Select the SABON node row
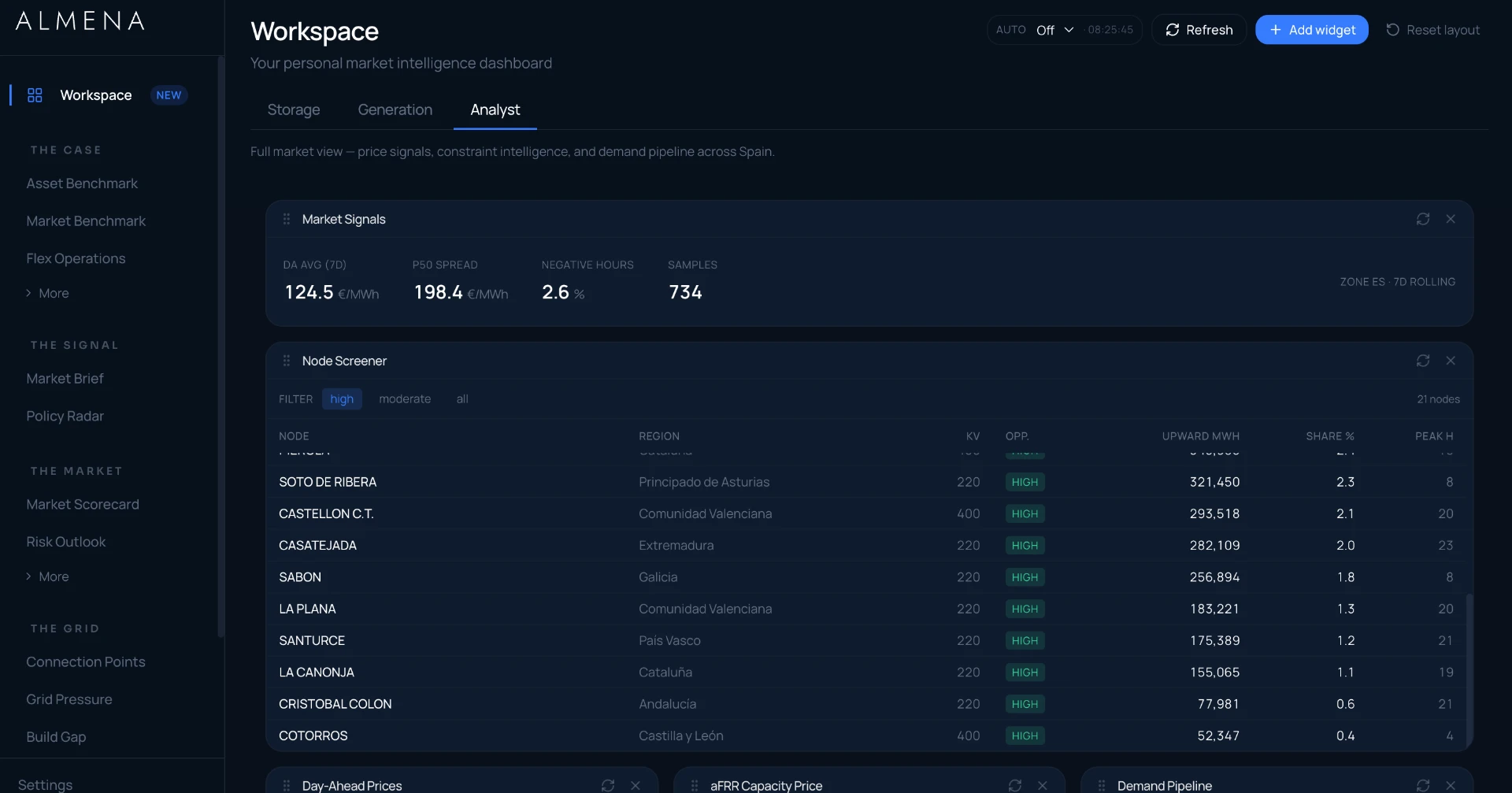This screenshot has width=1512, height=793. 866,577
